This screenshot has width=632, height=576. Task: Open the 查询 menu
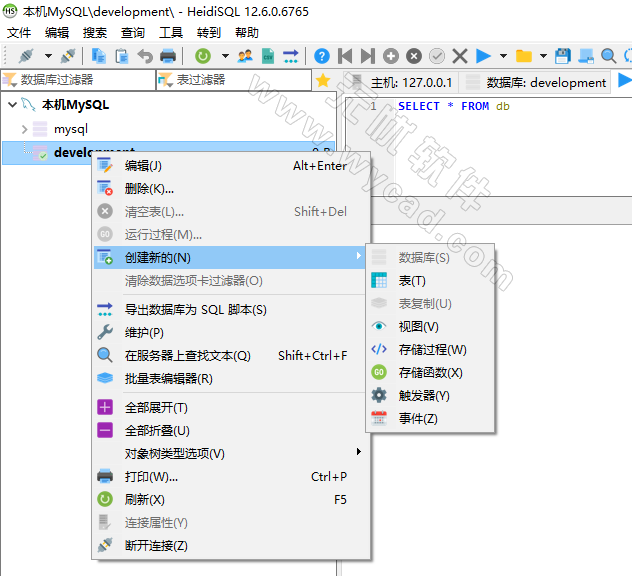(133, 33)
